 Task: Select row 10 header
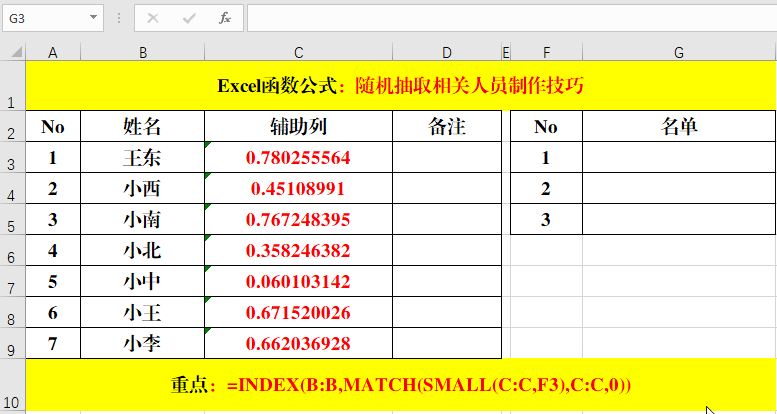click(x=12, y=386)
